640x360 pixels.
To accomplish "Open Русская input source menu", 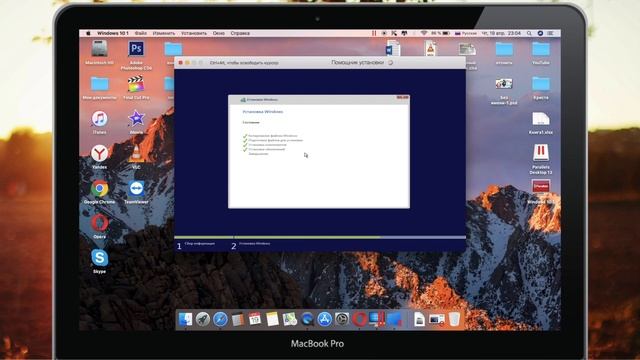I will pyautogui.click(x=466, y=33).
